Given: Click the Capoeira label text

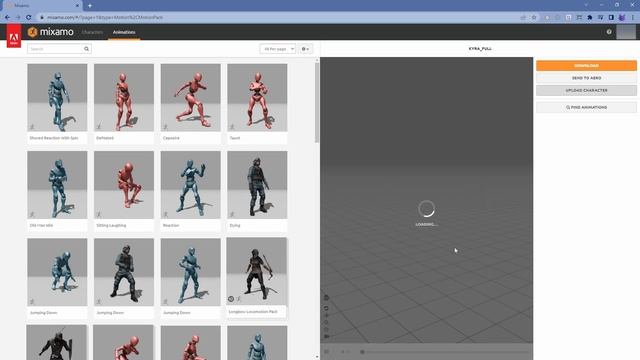Looking at the screenshot, I should [x=171, y=138].
